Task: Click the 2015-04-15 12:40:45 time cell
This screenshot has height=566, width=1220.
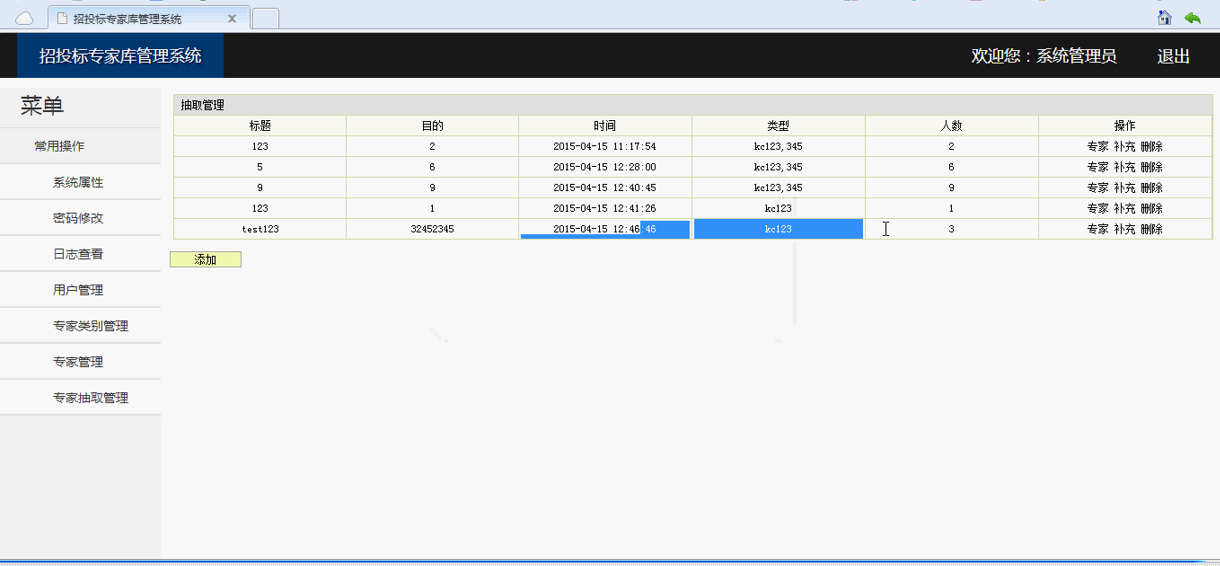Action: (x=604, y=188)
